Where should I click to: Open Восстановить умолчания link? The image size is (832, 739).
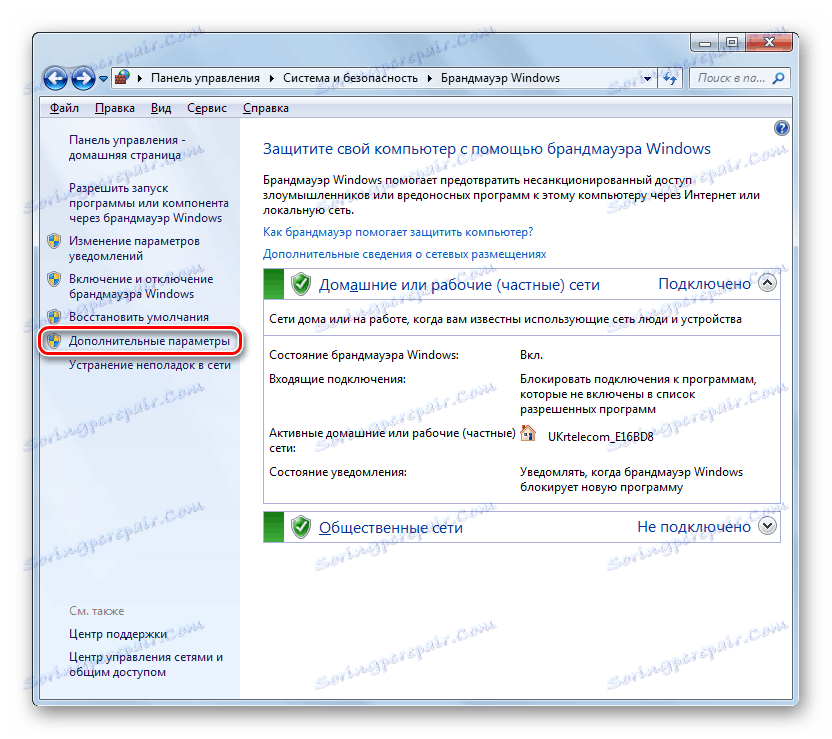(139, 317)
